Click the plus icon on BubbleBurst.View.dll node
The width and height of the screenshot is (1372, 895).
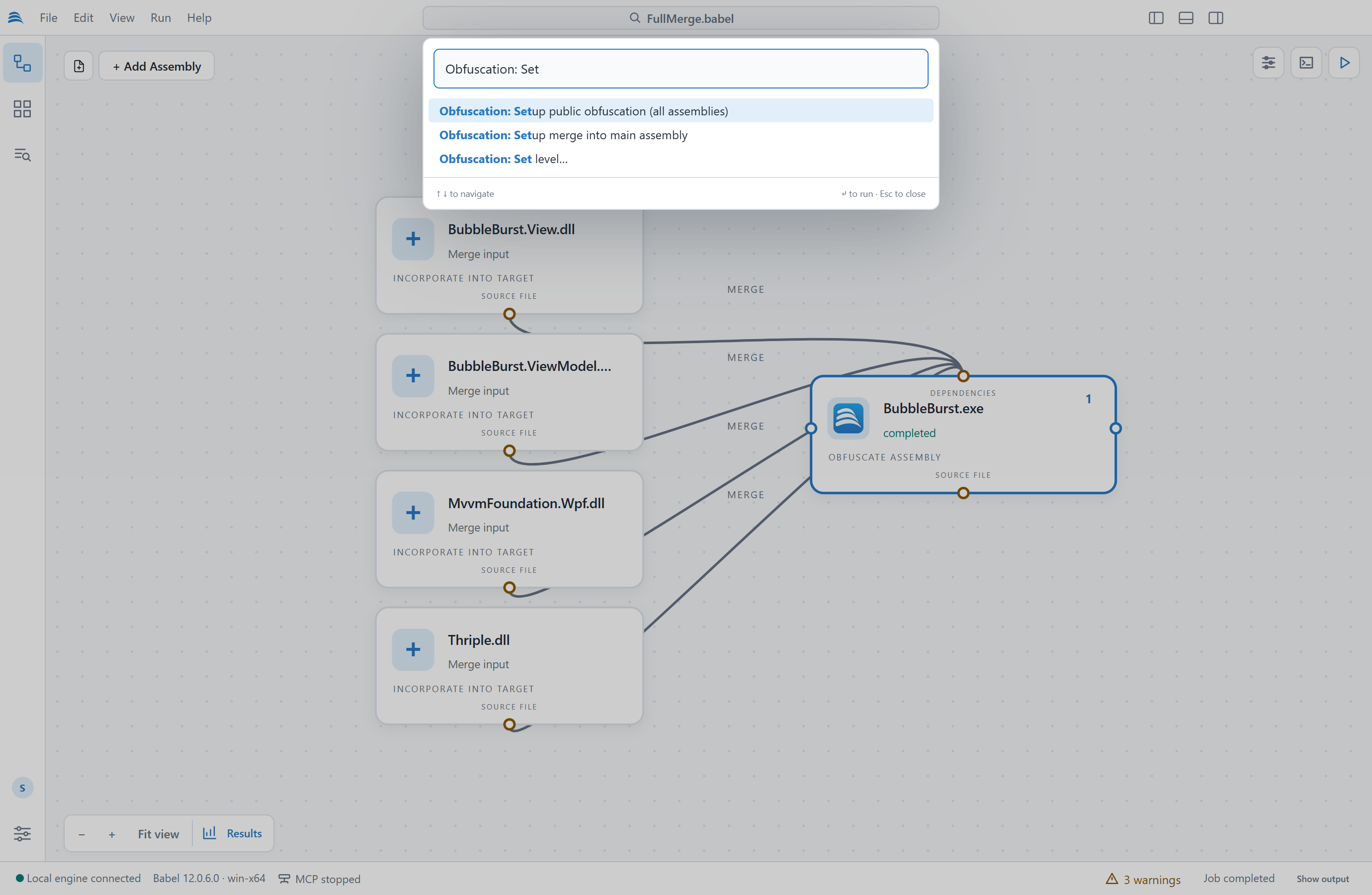tap(413, 239)
